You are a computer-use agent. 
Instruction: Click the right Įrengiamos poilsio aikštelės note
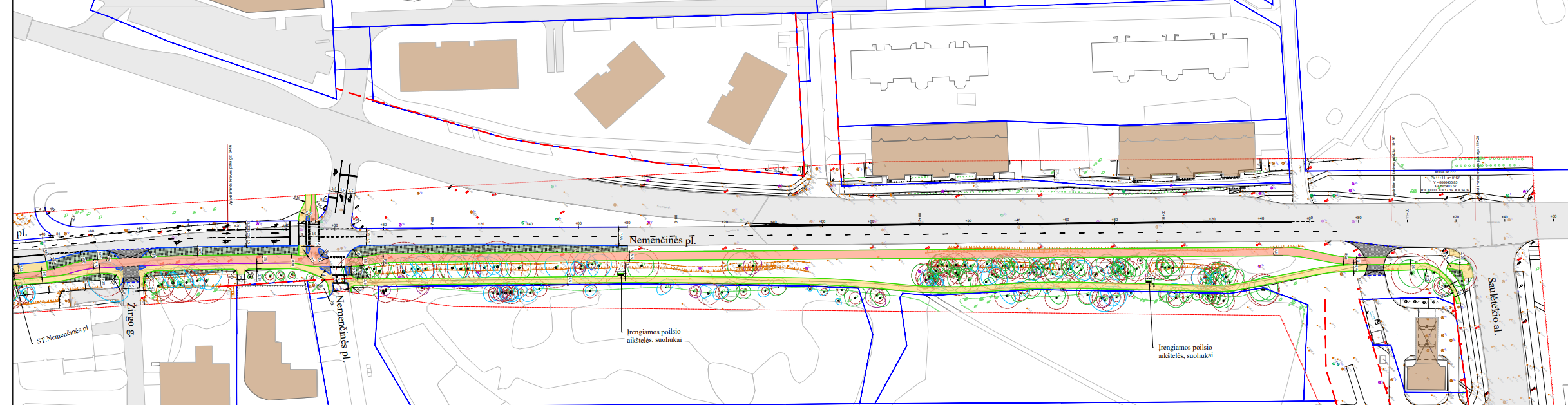coord(1185,351)
